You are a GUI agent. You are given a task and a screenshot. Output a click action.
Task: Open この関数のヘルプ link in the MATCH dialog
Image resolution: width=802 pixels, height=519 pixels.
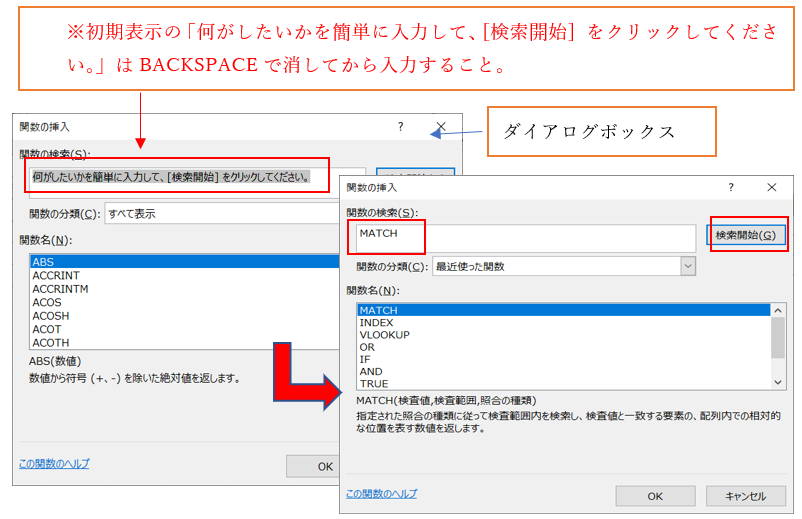(x=381, y=494)
